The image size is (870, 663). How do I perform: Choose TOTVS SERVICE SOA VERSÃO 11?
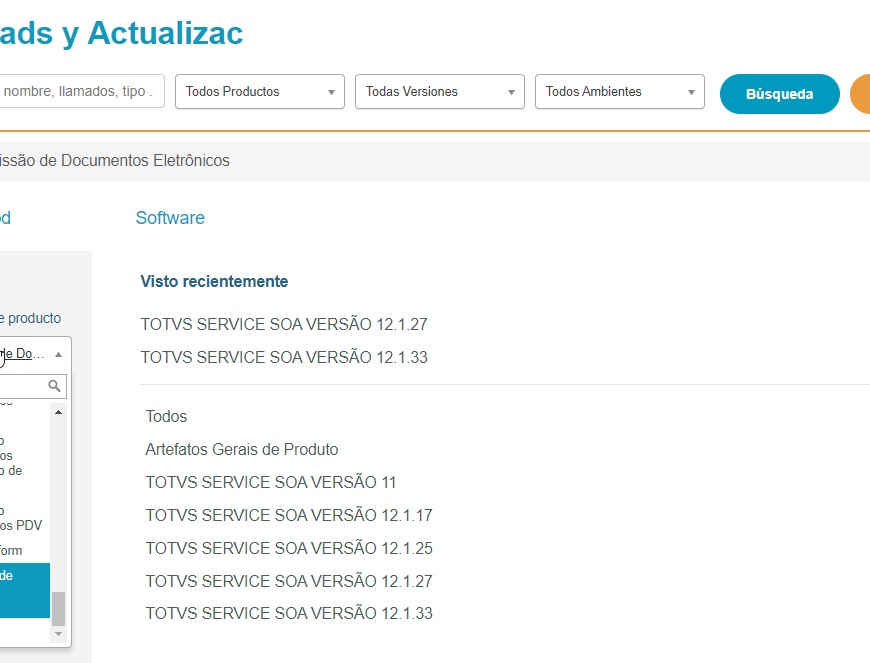coord(271,483)
